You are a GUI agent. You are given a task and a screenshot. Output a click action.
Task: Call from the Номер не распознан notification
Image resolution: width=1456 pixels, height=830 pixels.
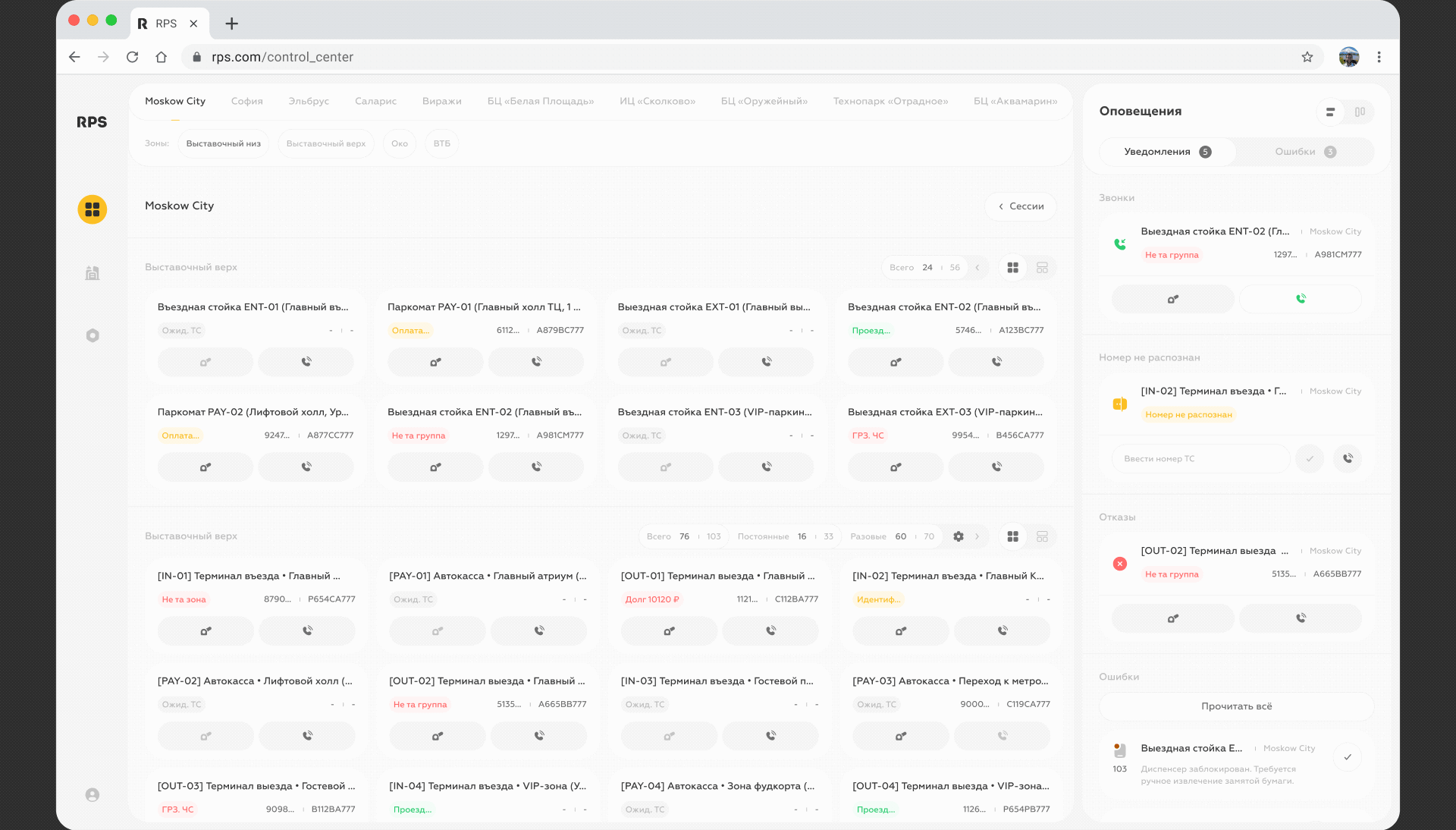(1348, 458)
